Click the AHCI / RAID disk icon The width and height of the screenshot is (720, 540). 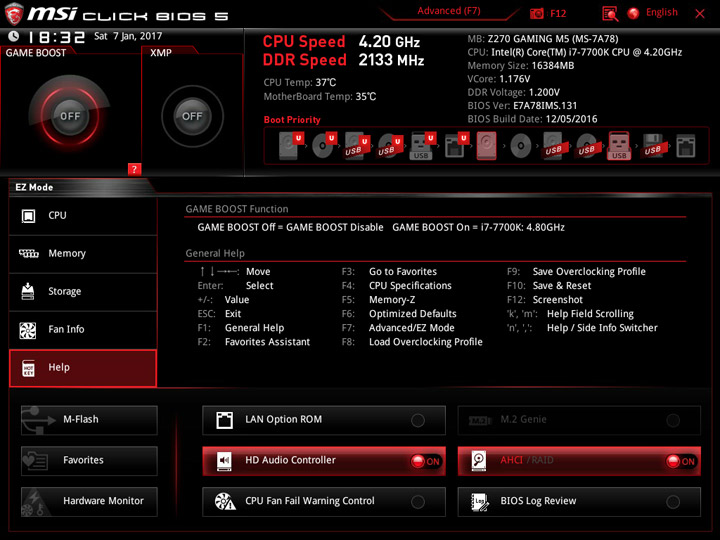(479, 461)
